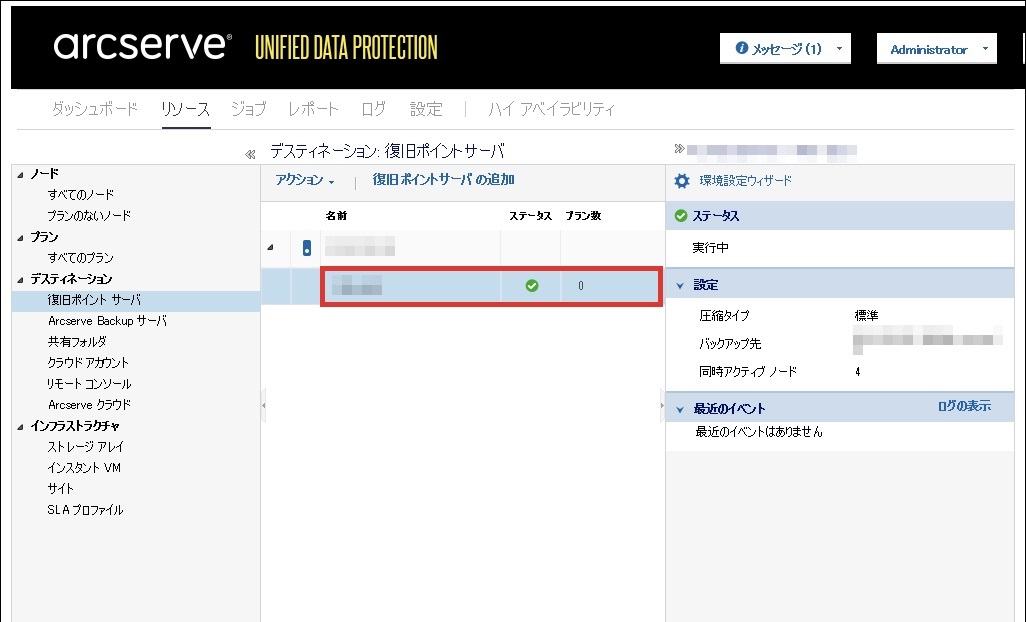Click the left pane splitter collapse handle
The height and width of the screenshot is (622, 1026).
click(264, 406)
